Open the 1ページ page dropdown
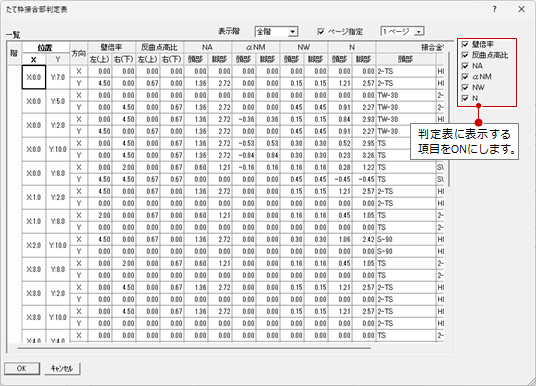Image resolution: width=536 pixels, height=386 pixels. click(402, 31)
